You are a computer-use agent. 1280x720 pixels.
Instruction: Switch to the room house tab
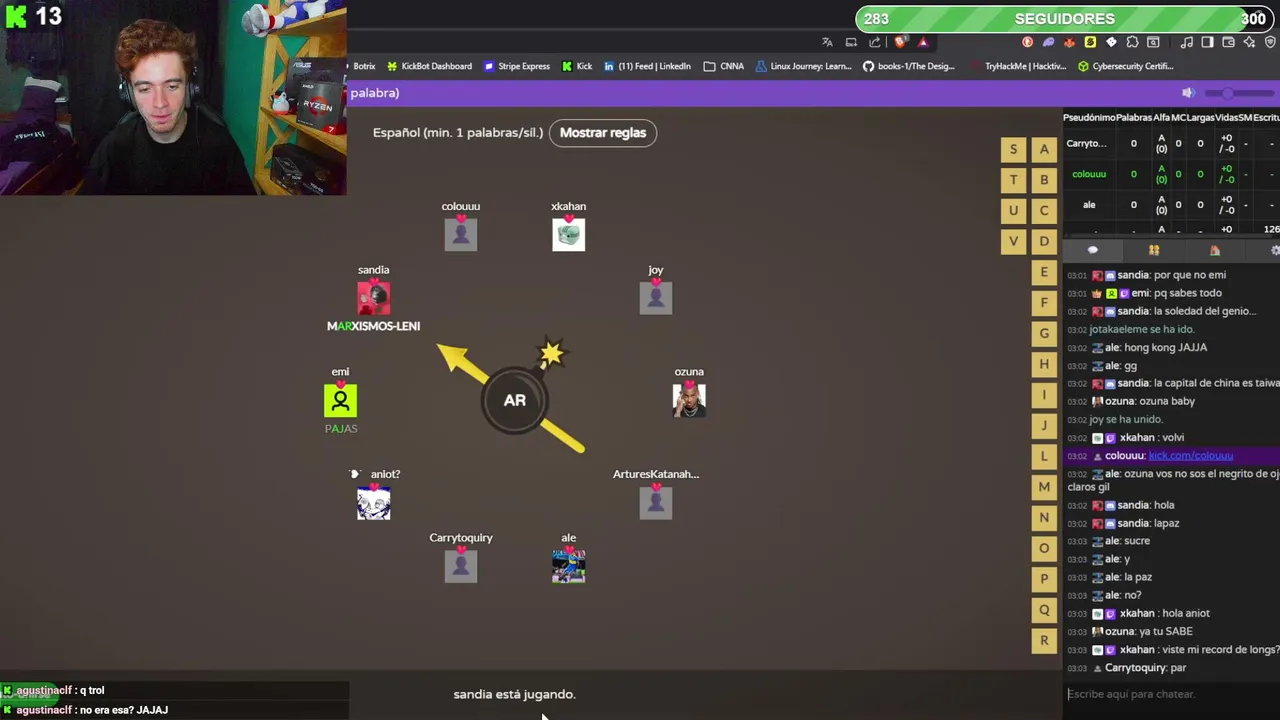coord(1215,250)
